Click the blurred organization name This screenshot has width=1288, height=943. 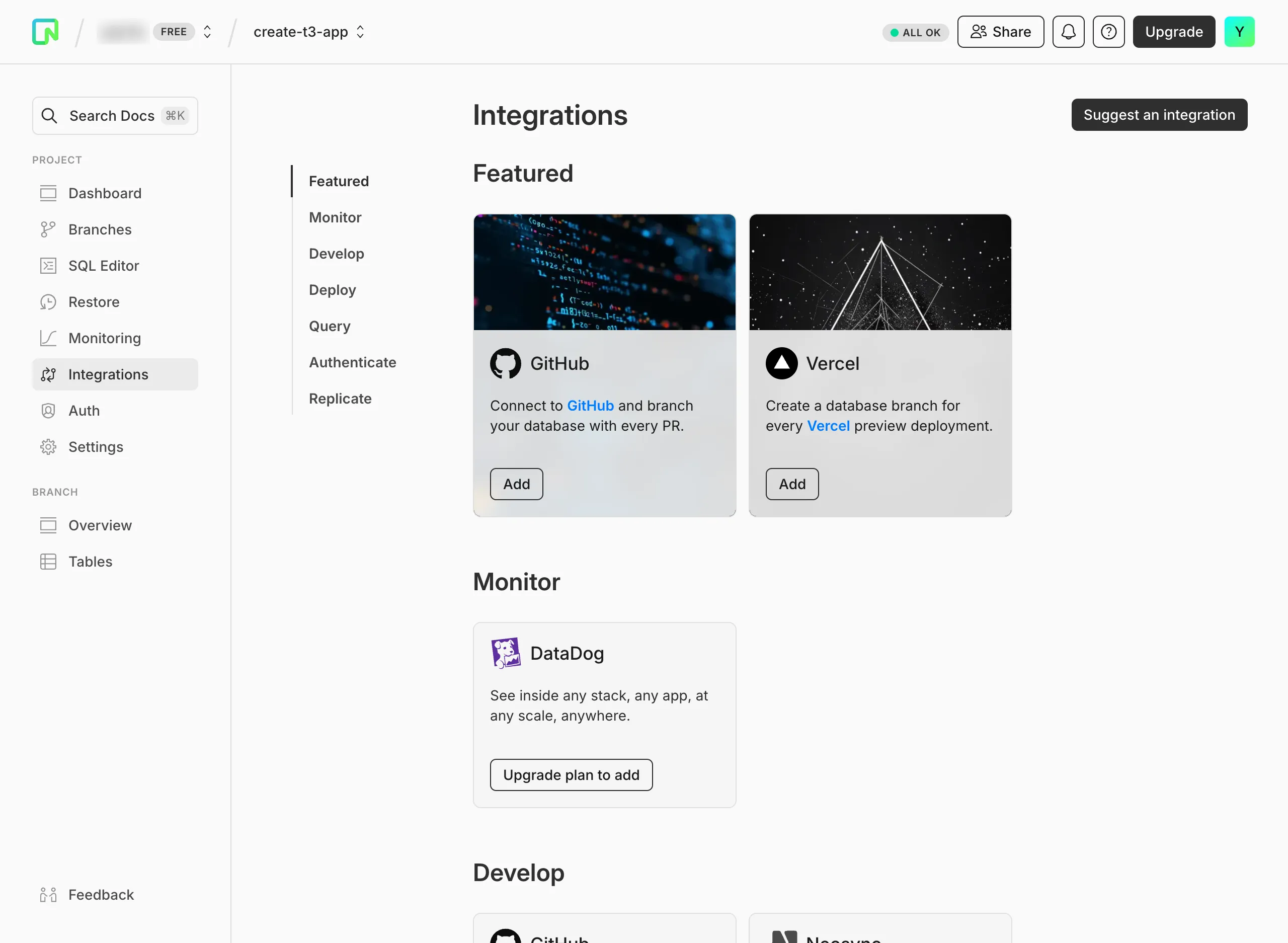click(123, 32)
